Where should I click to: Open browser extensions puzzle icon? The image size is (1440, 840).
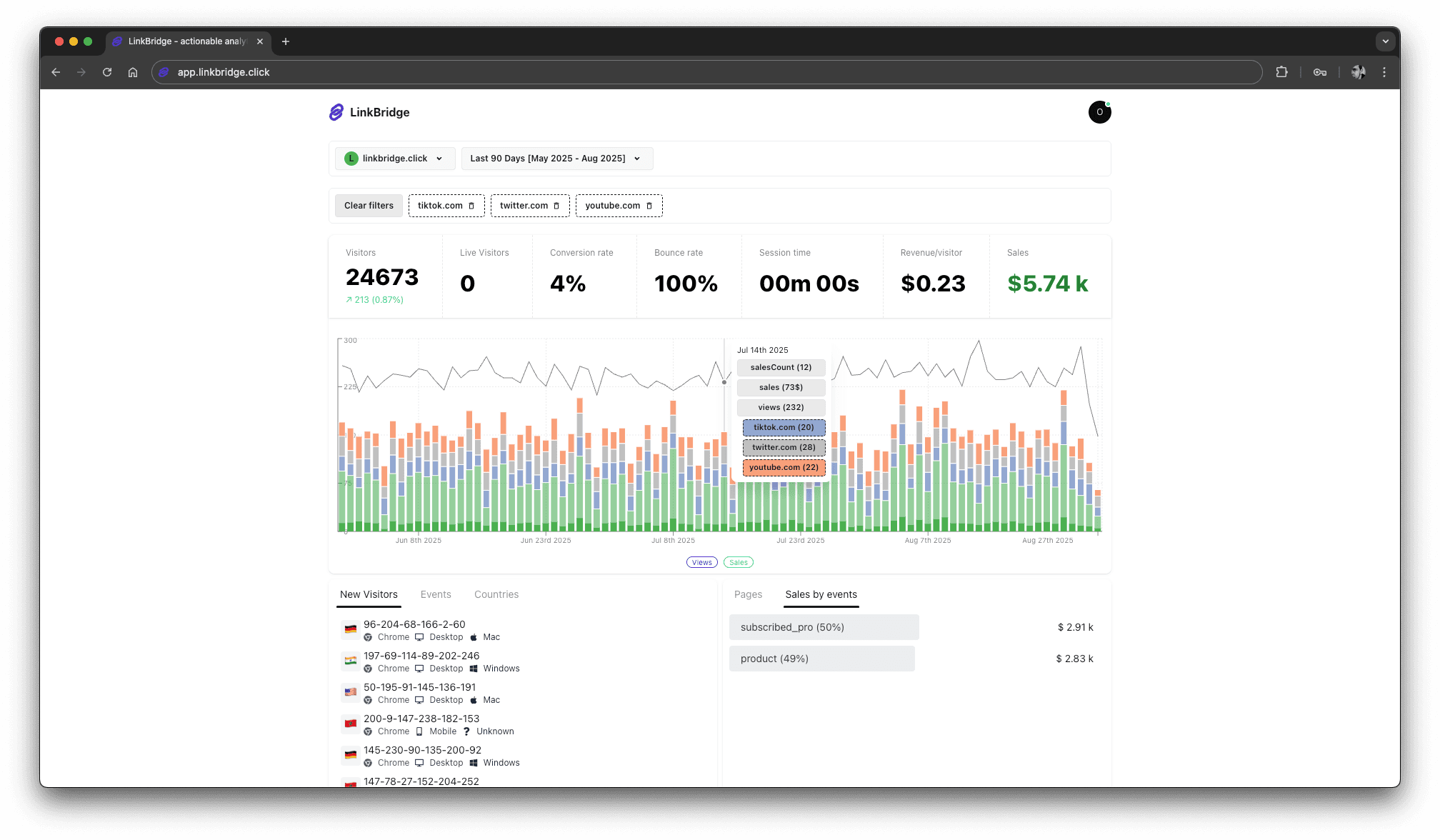point(1281,72)
